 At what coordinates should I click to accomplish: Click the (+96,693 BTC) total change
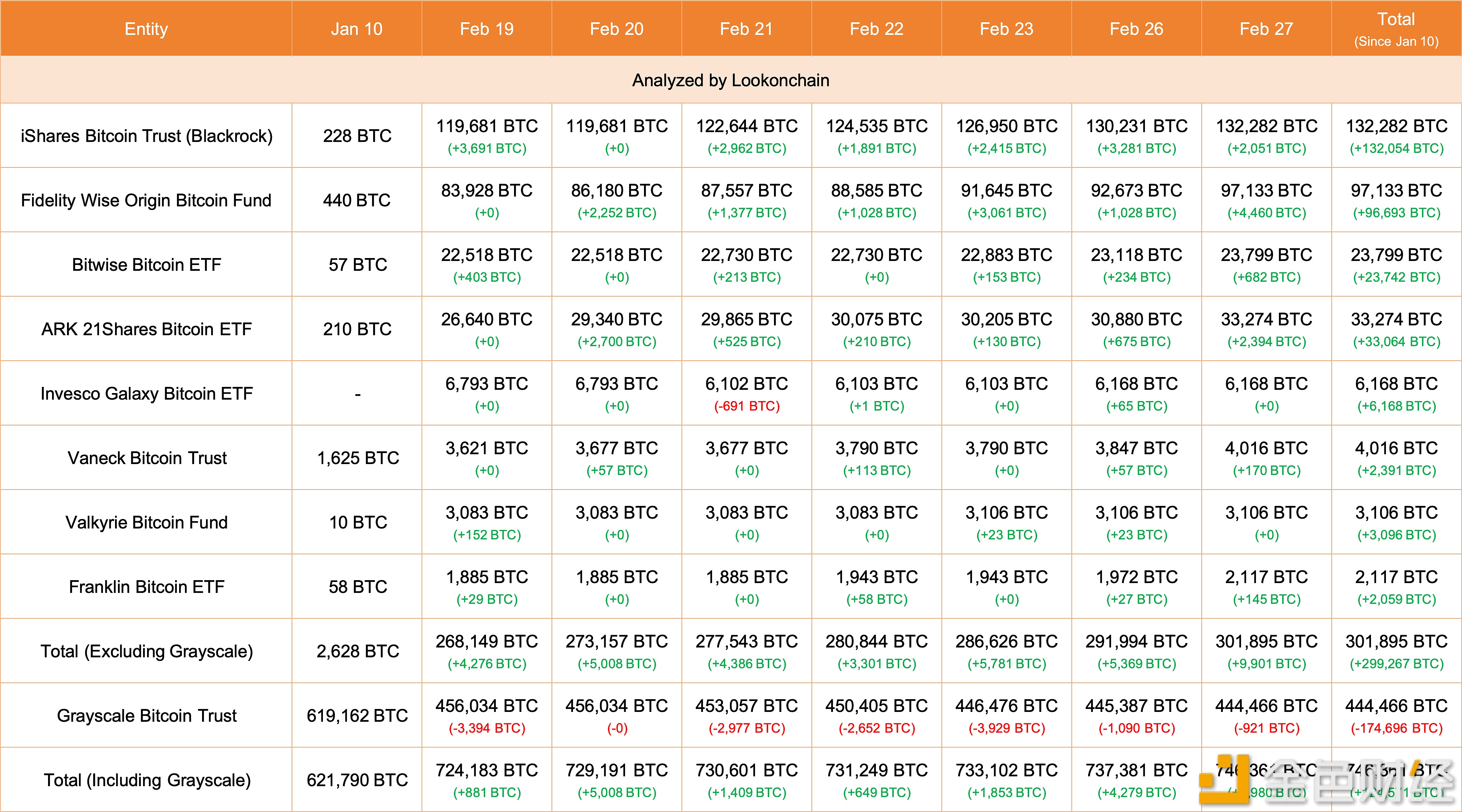pyautogui.click(x=1397, y=213)
